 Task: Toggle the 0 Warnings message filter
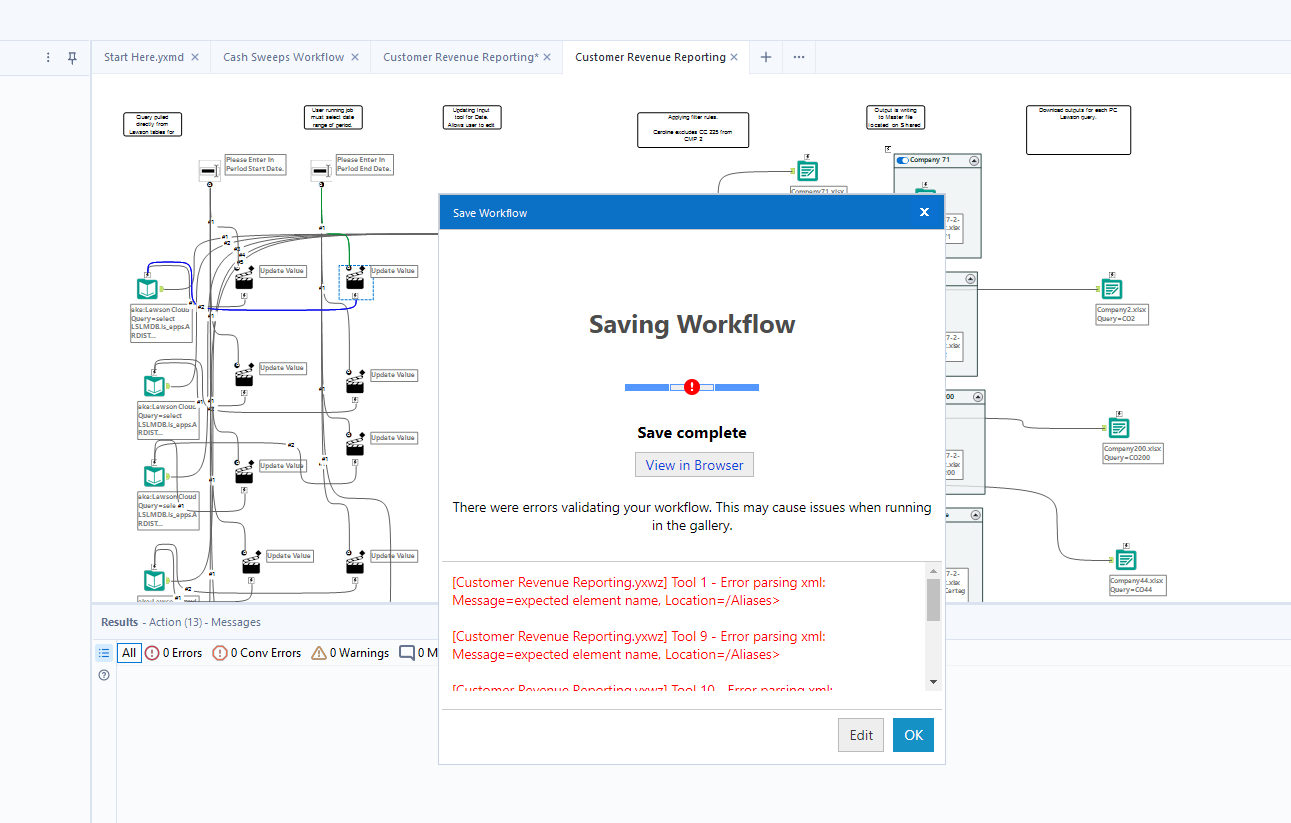(349, 652)
